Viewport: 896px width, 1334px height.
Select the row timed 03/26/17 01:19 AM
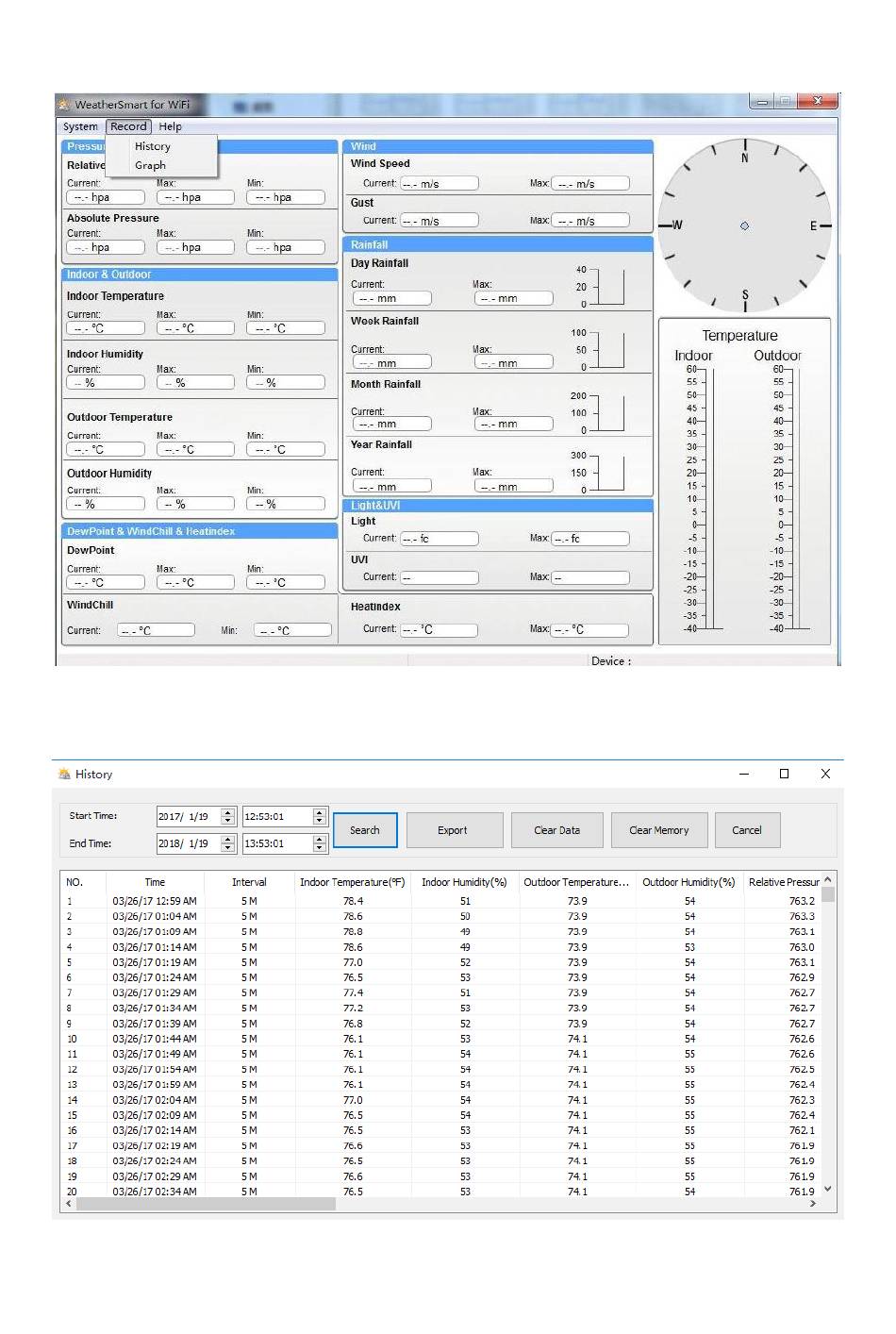click(x=441, y=962)
